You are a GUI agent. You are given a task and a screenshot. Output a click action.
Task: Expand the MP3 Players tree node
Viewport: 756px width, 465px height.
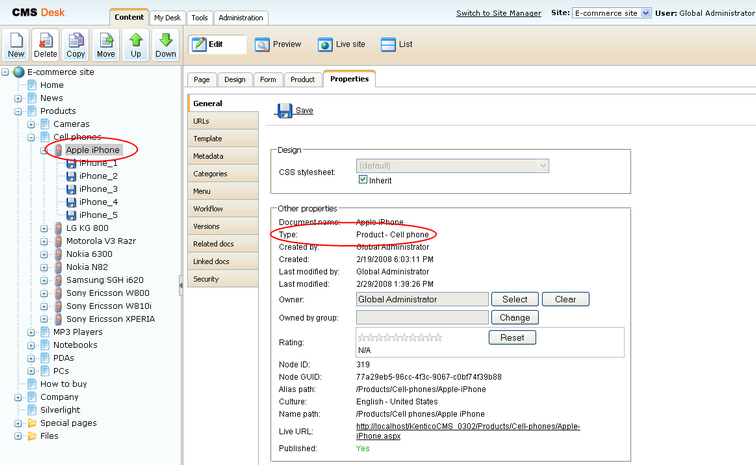click(x=31, y=332)
